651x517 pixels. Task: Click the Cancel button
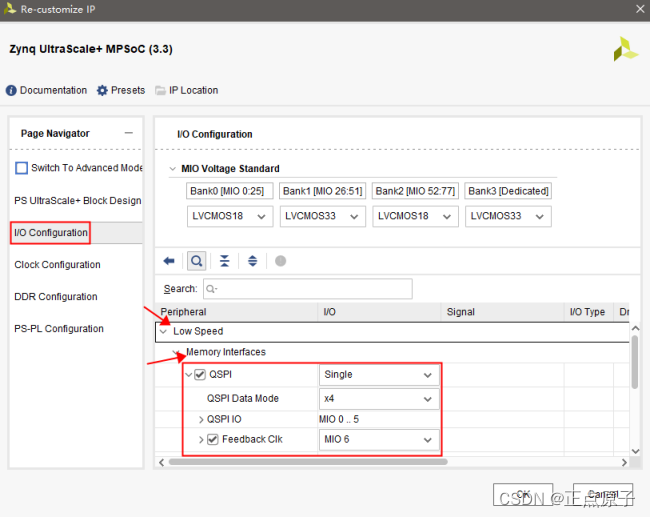point(603,494)
